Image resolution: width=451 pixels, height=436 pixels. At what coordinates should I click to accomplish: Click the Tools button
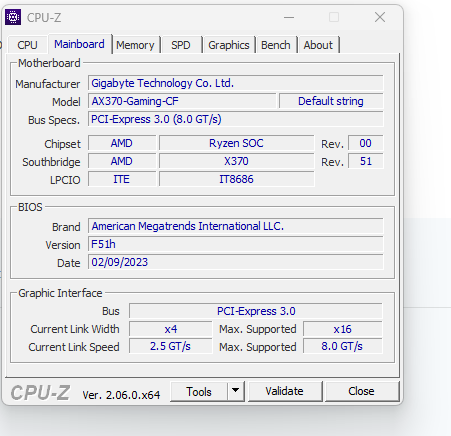point(199,391)
